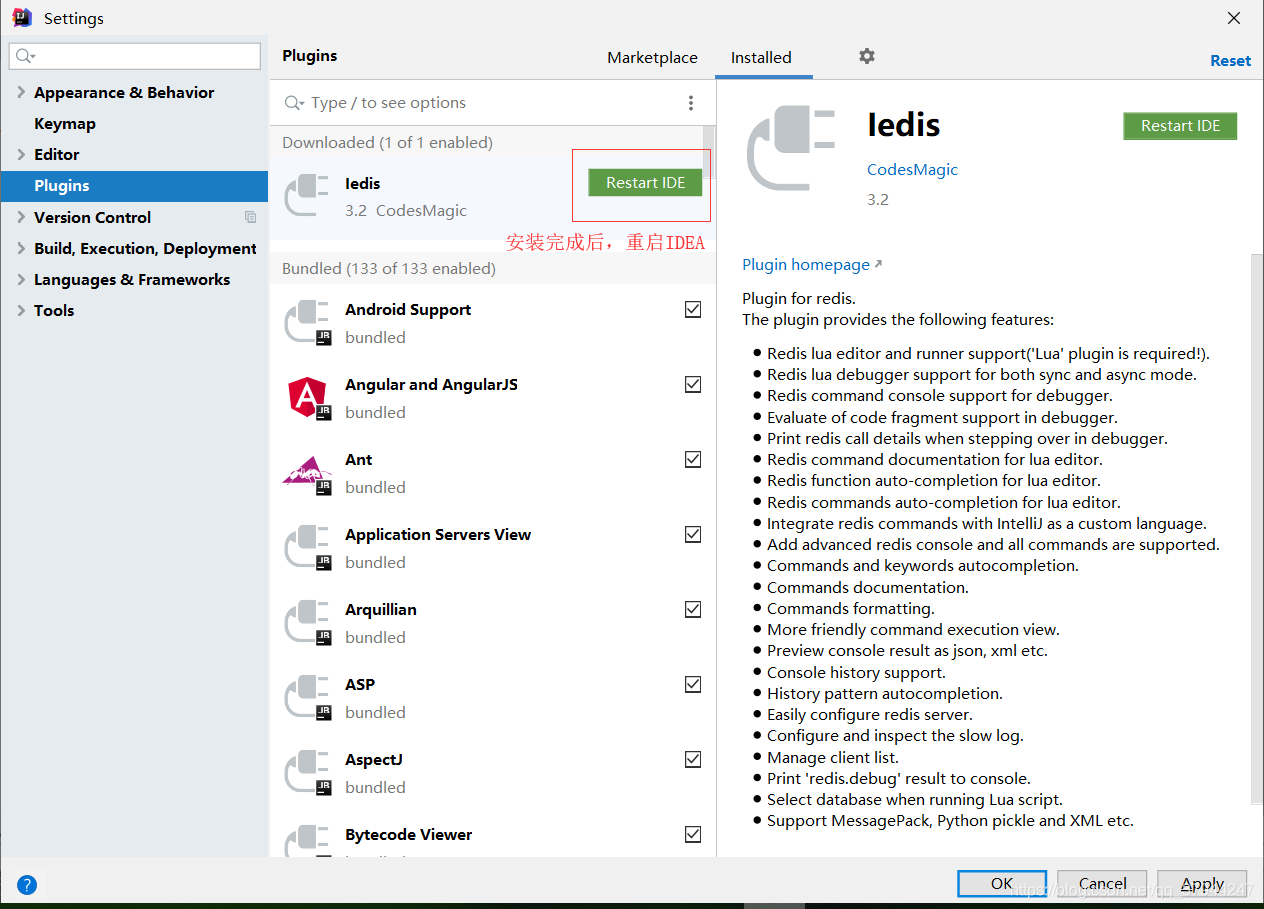
Task: Click the Ant plugin mountain icon
Action: click(307, 472)
